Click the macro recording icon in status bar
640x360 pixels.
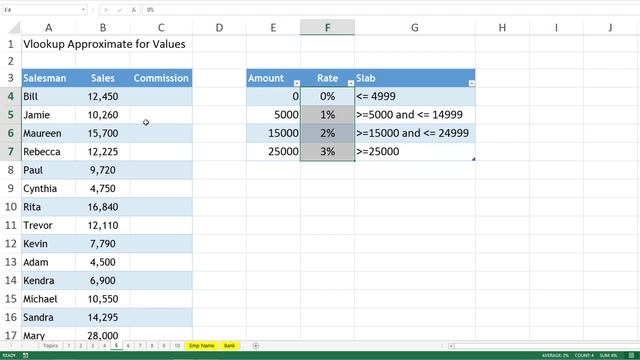point(25,356)
